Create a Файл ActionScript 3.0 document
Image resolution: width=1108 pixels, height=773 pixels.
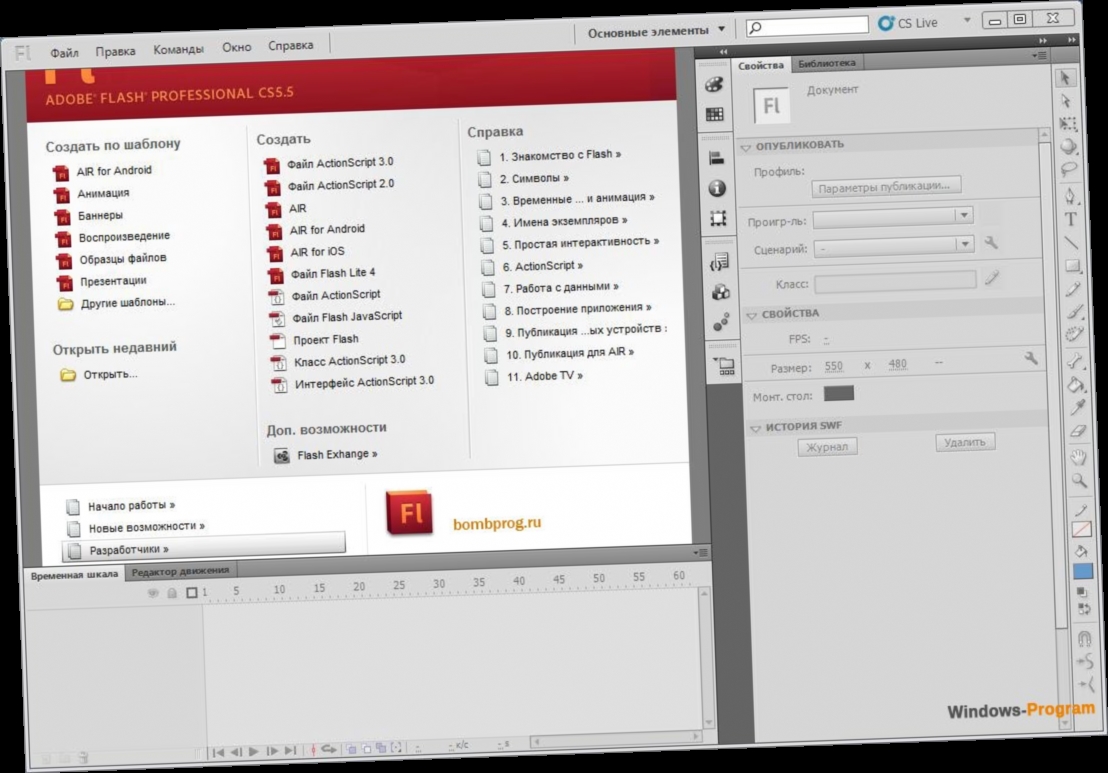point(340,163)
